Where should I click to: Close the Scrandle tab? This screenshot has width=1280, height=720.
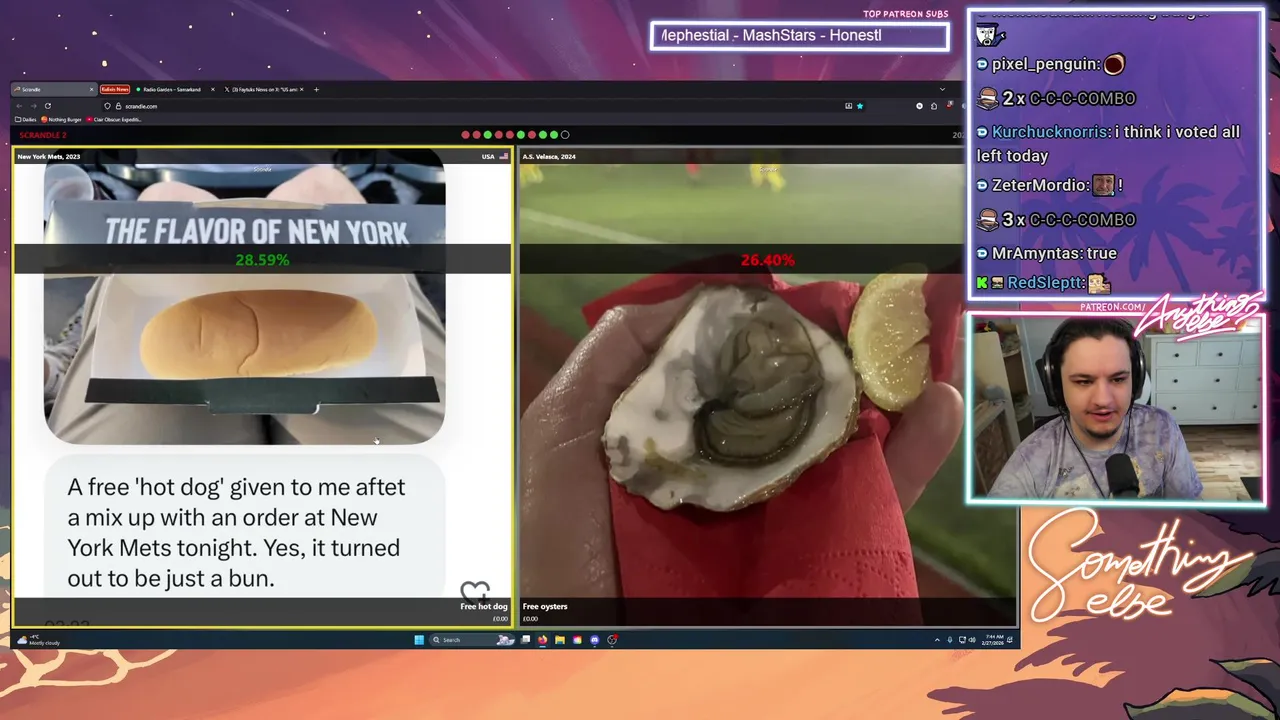(x=91, y=89)
